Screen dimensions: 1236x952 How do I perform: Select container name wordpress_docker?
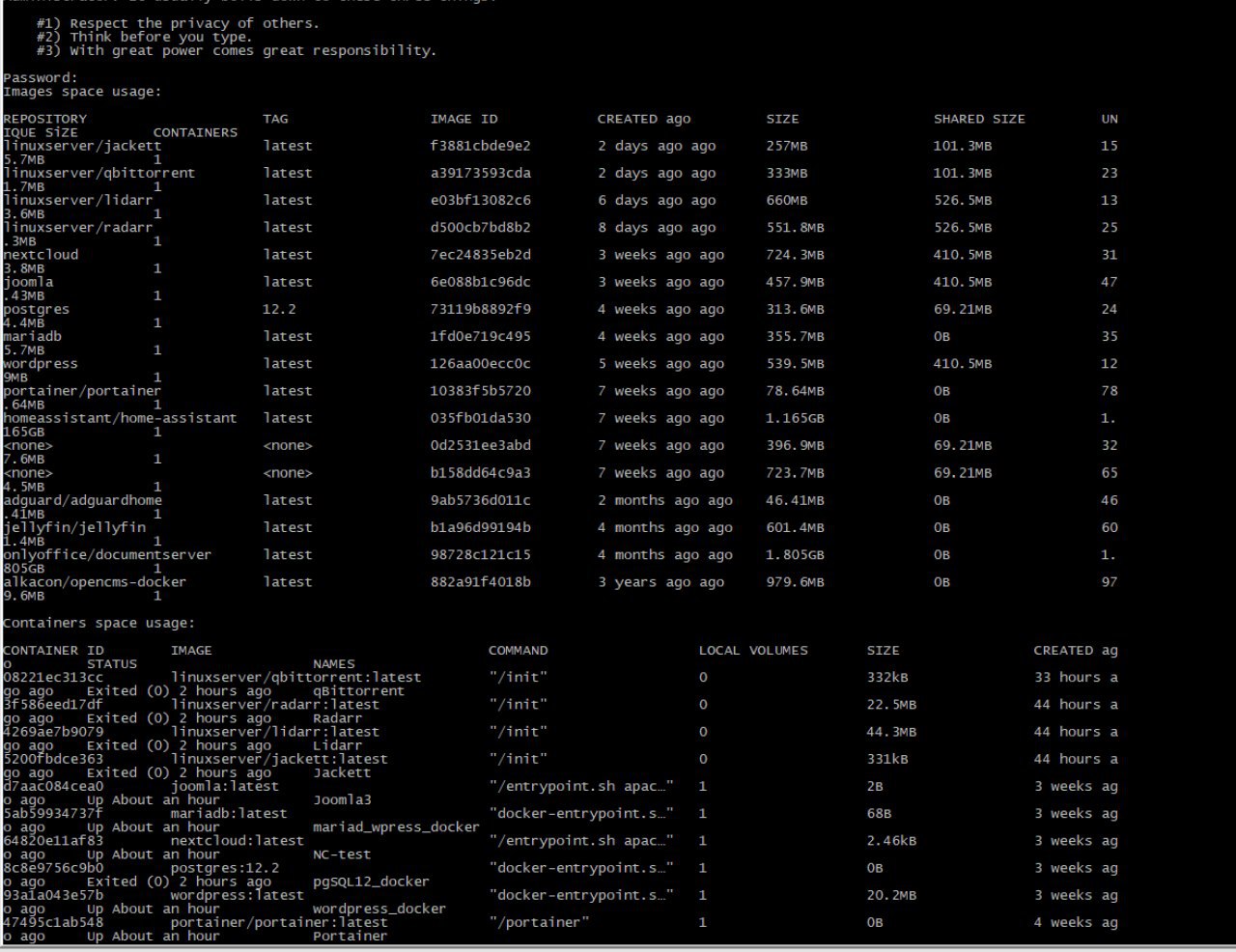click(x=379, y=909)
